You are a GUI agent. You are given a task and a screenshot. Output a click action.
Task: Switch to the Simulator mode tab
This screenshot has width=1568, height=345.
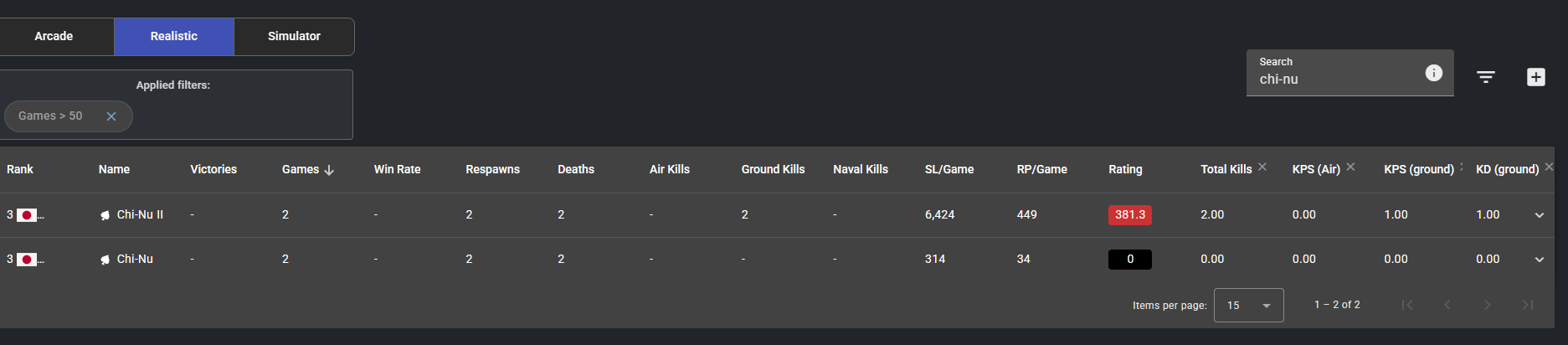pyautogui.click(x=294, y=36)
